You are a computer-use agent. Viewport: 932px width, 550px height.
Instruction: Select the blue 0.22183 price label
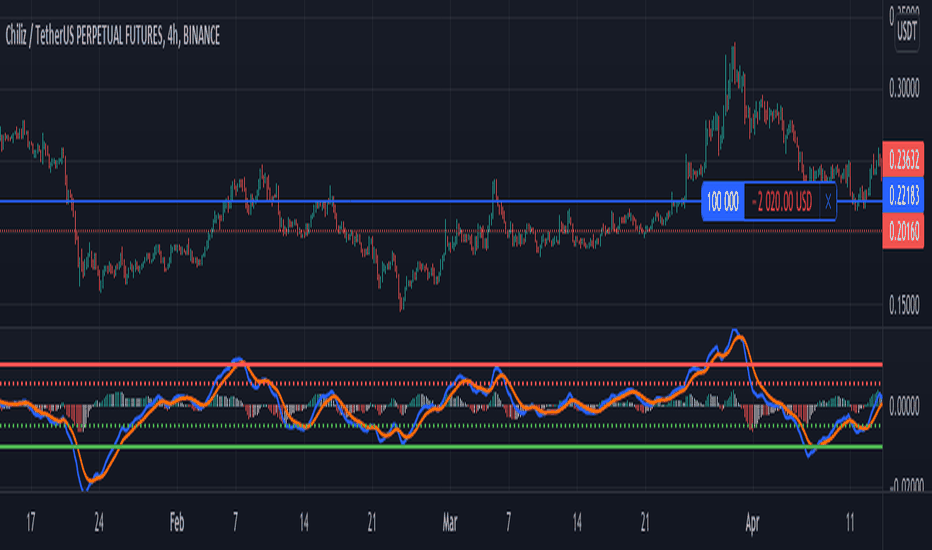click(x=903, y=195)
